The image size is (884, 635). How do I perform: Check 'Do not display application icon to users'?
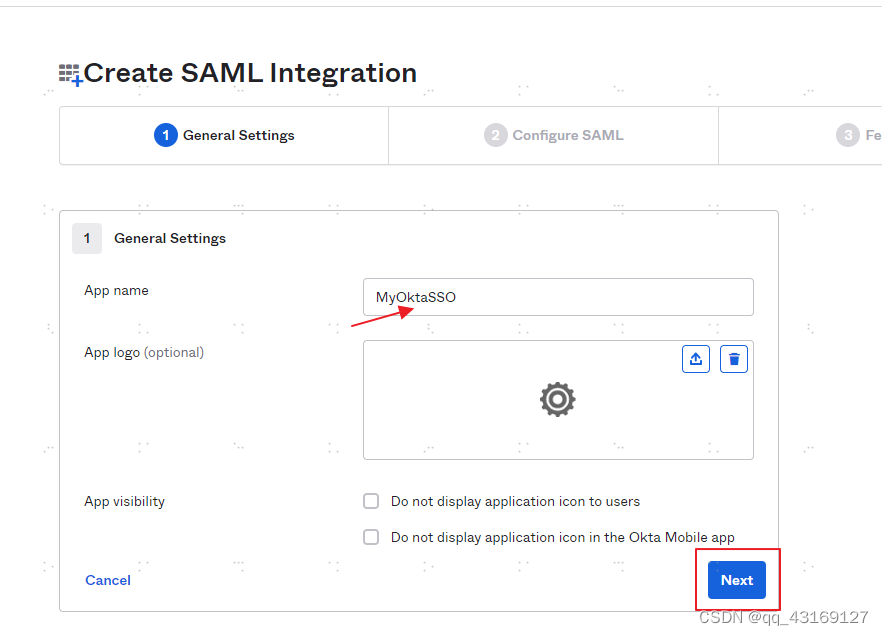(x=371, y=501)
